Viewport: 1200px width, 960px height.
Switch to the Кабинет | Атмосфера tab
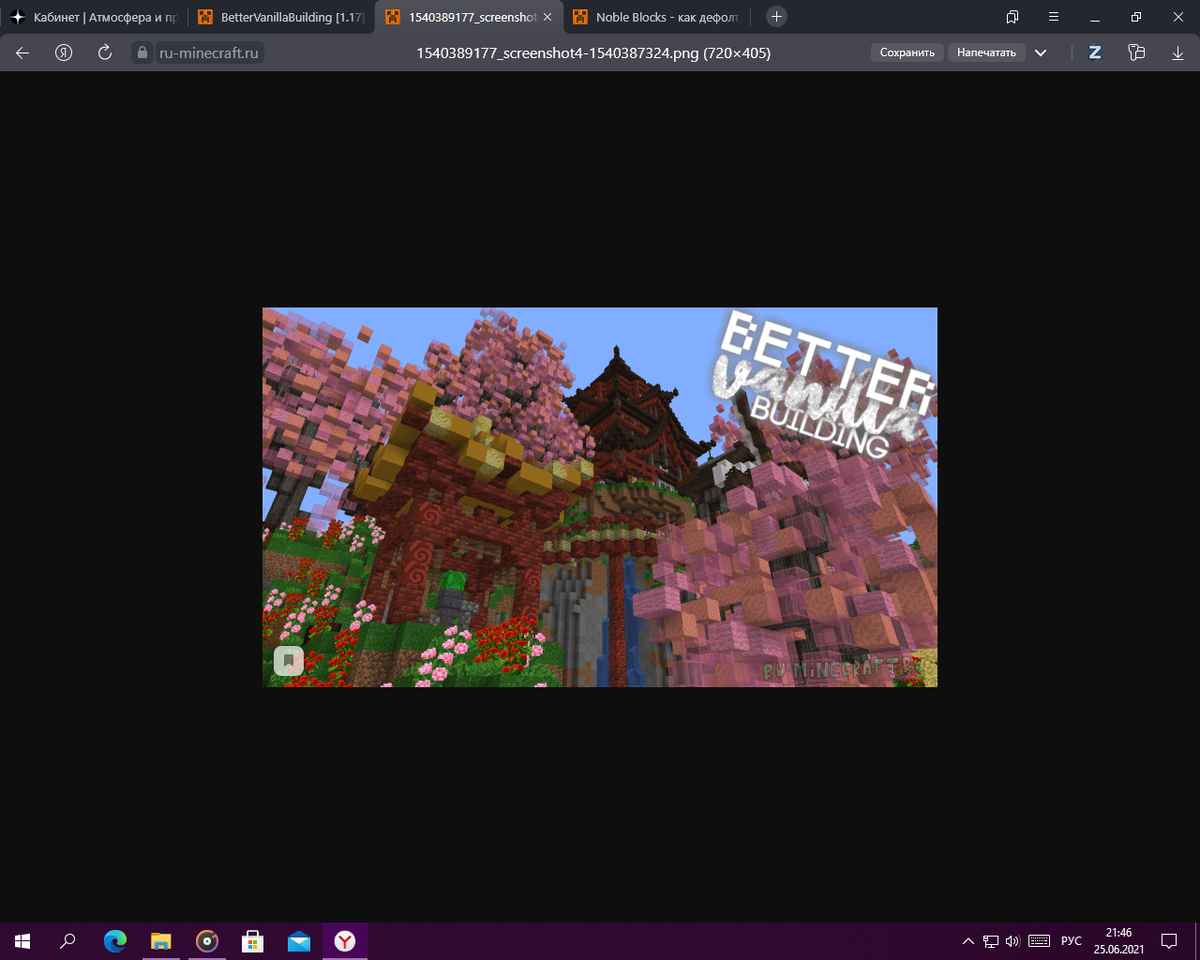tap(94, 17)
